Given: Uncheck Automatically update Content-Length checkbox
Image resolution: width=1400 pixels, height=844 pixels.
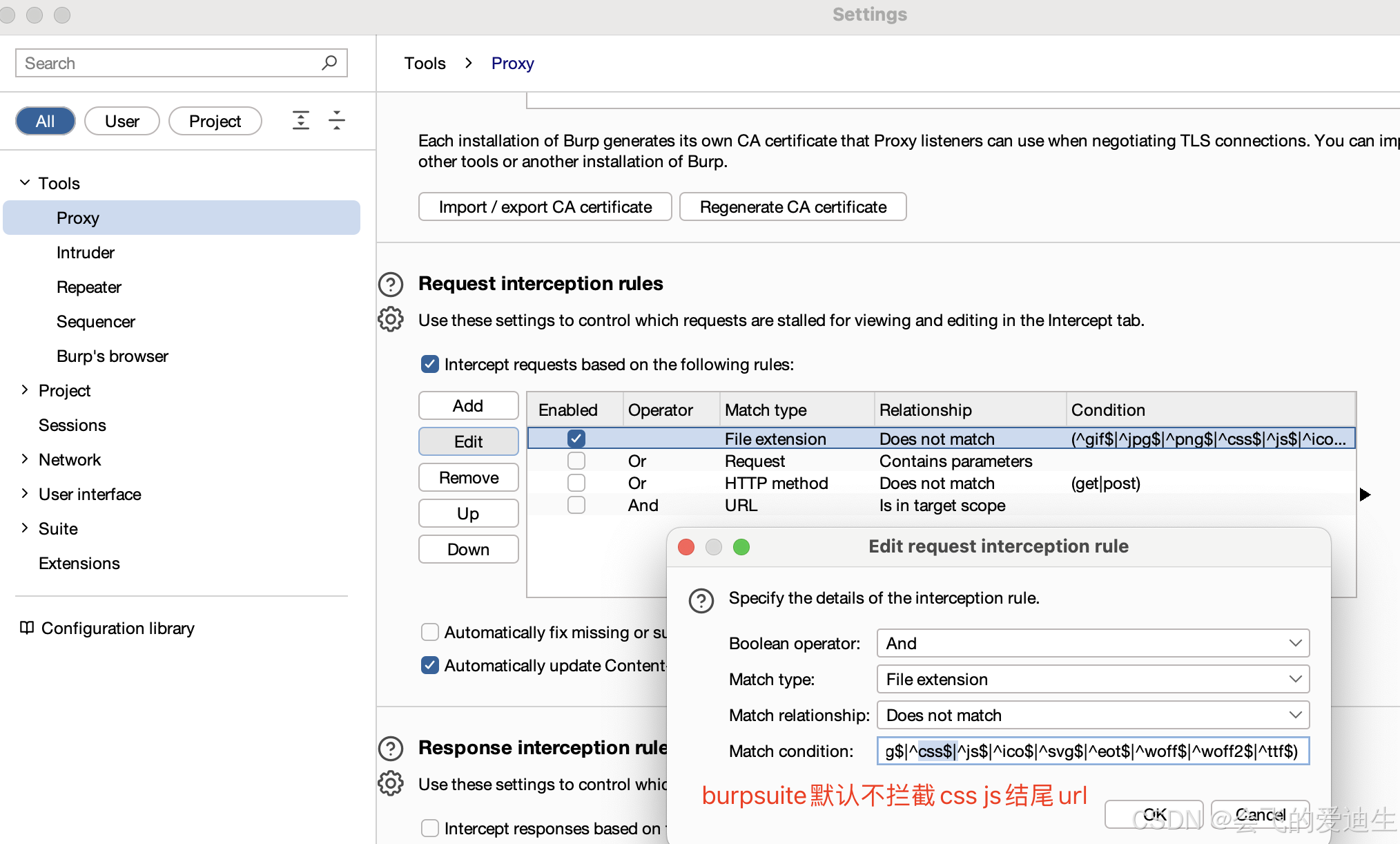Looking at the screenshot, I should (430, 665).
